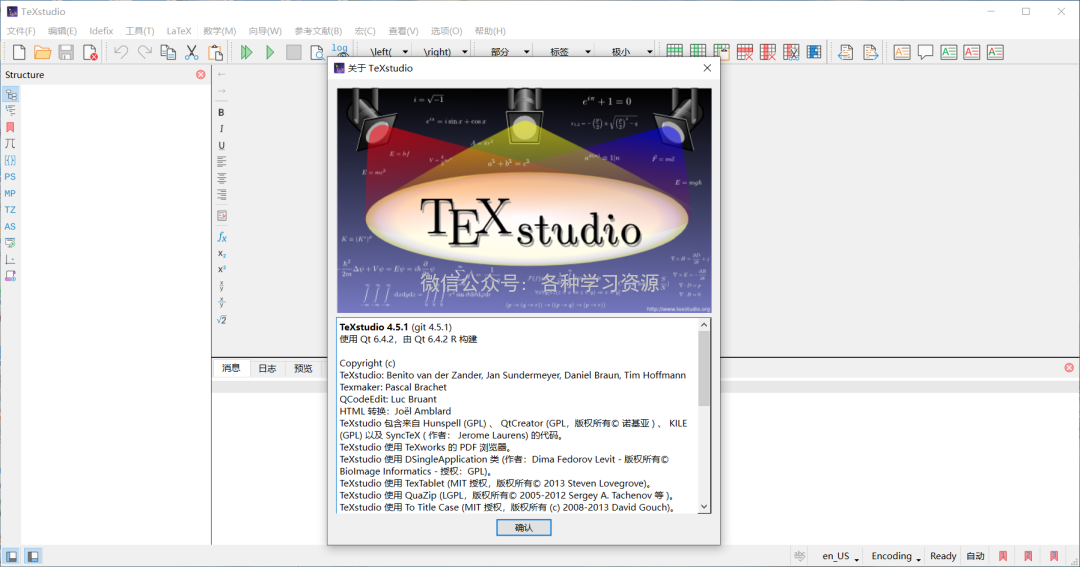Screen dimensions: 1080x567
Task: Create a new document with the New icon
Action: tap(19, 52)
